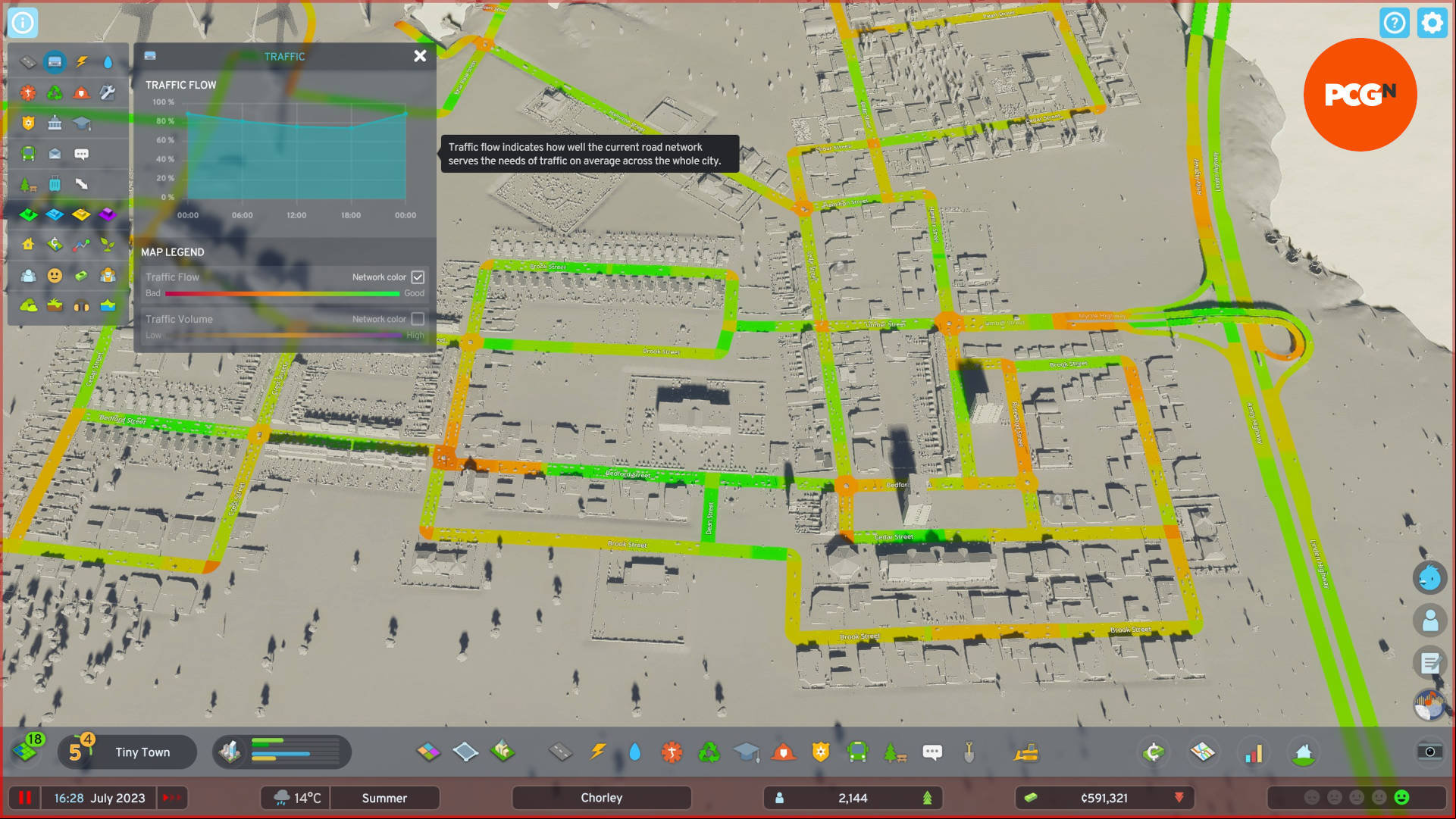
Task: Open the zone demand bars panel
Action: pos(281,752)
